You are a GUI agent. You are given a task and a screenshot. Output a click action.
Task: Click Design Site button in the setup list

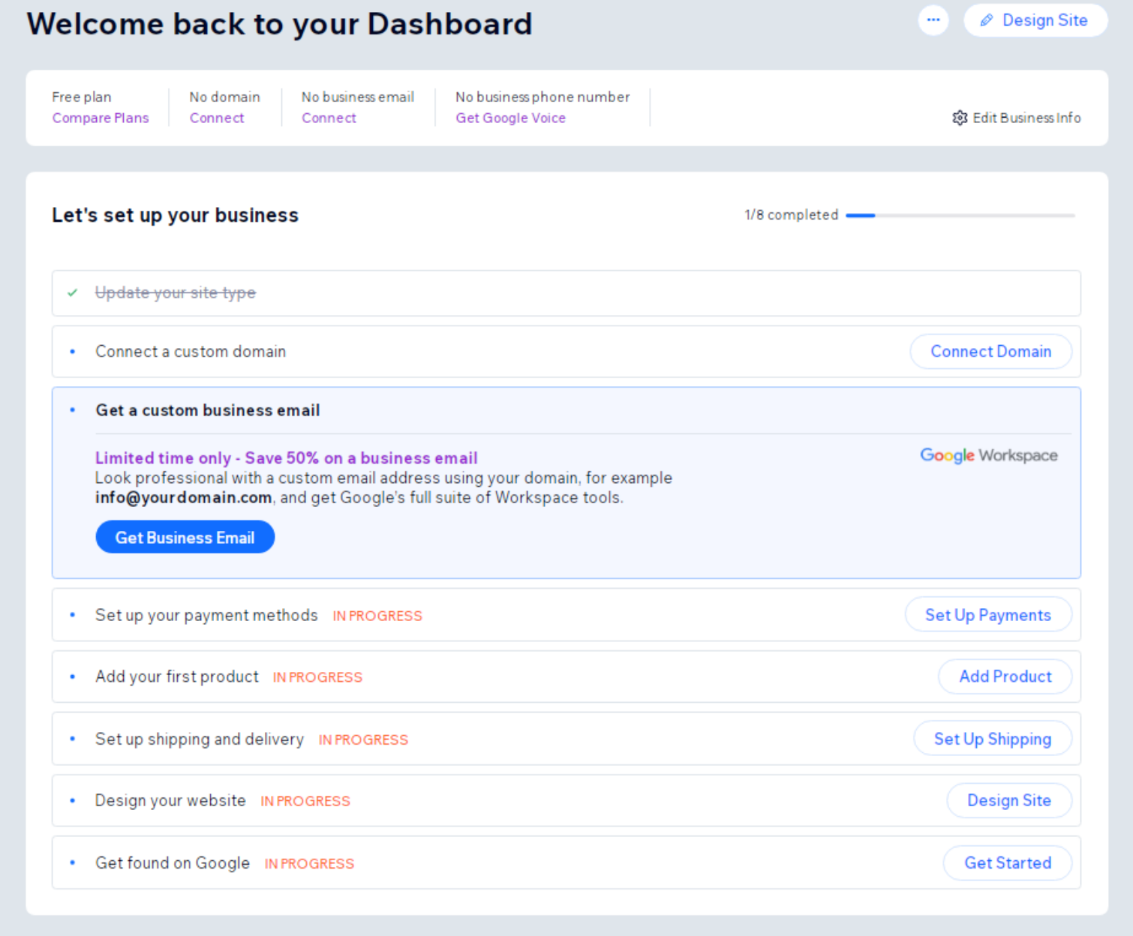coord(1008,801)
